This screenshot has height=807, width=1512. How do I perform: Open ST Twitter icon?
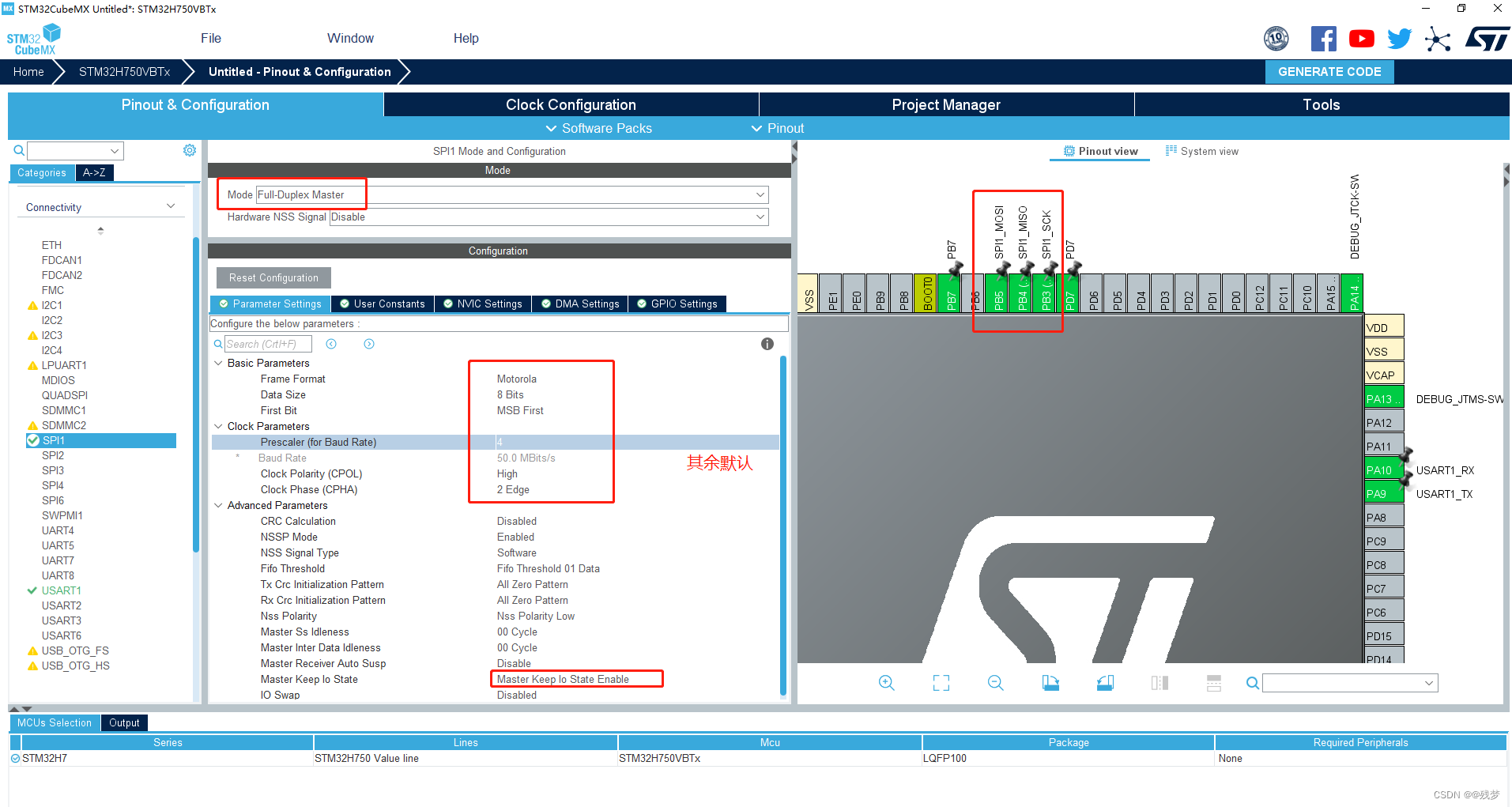point(1399,39)
